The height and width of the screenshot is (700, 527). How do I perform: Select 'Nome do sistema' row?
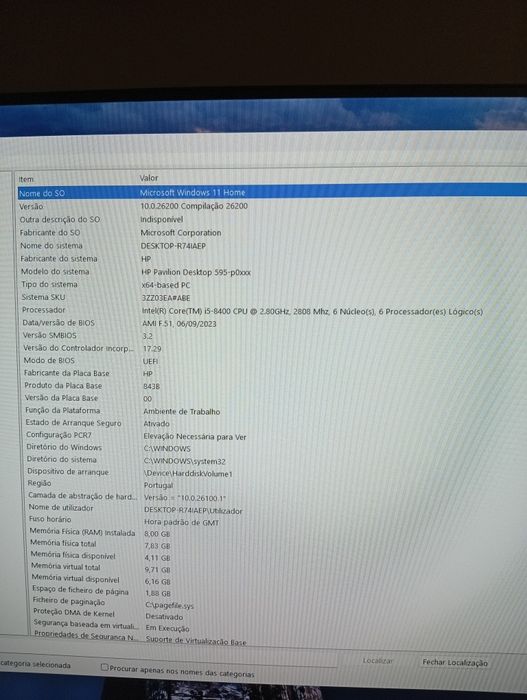51,246
